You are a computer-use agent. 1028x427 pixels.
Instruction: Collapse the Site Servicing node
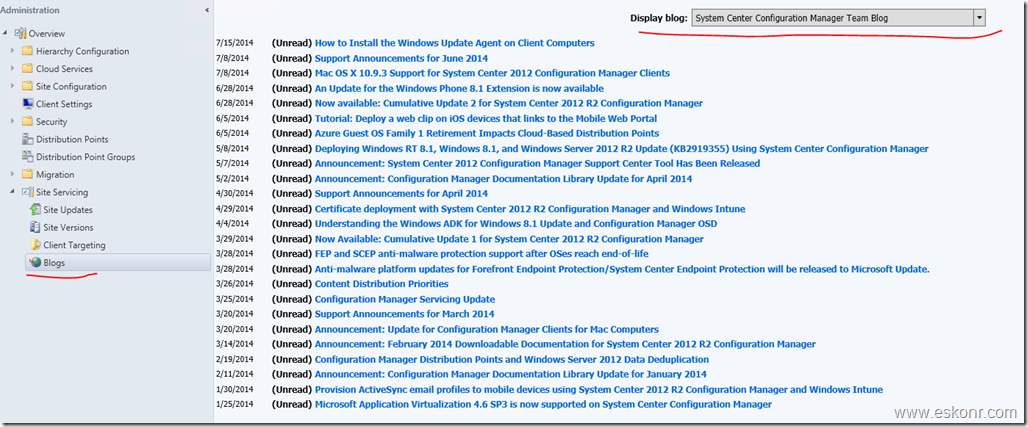tap(12, 192)
